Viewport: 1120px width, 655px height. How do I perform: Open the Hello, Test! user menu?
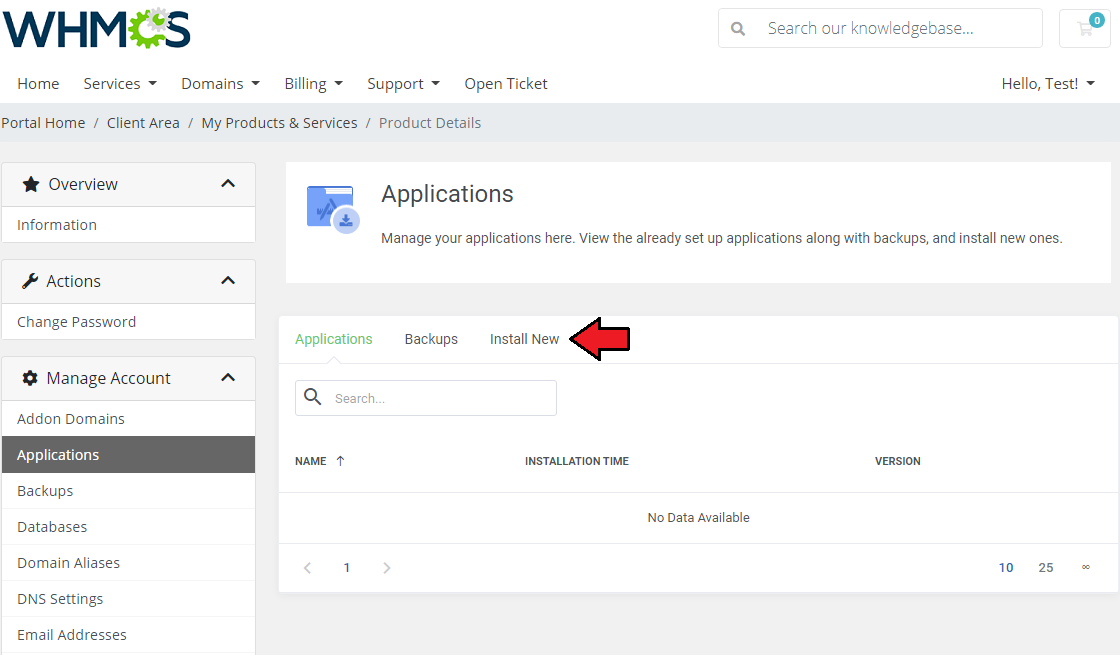pos(1048,84)
